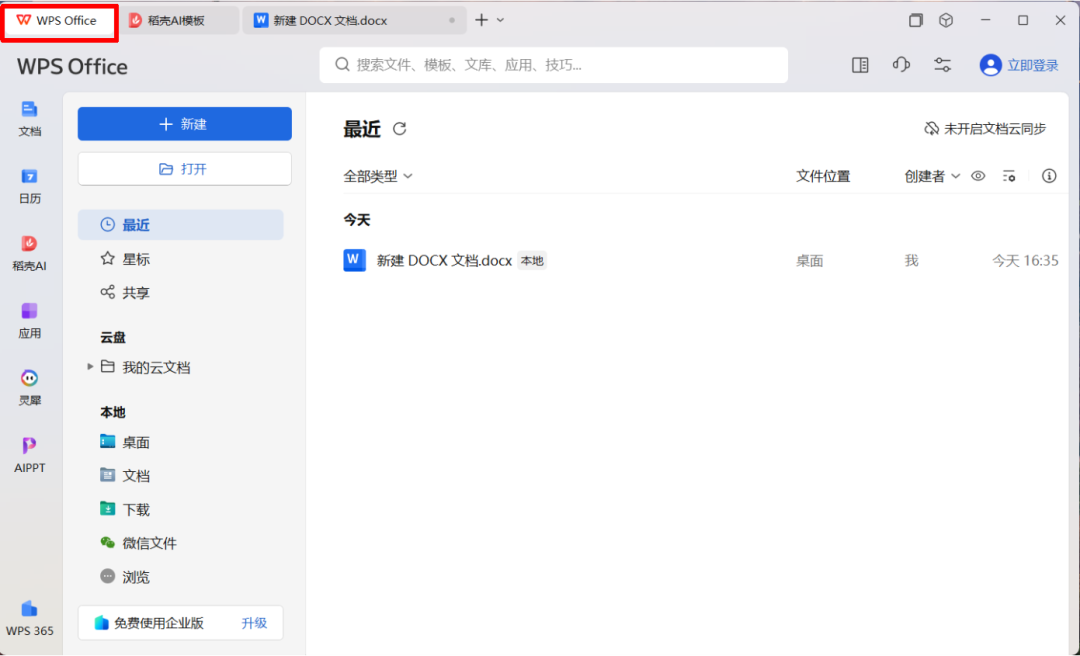Viewport: 1080px width, 656px height.
Task: Open the file 新建 DOCX 文档.docx
Action: pyautogui.click(x=444, y=260)
